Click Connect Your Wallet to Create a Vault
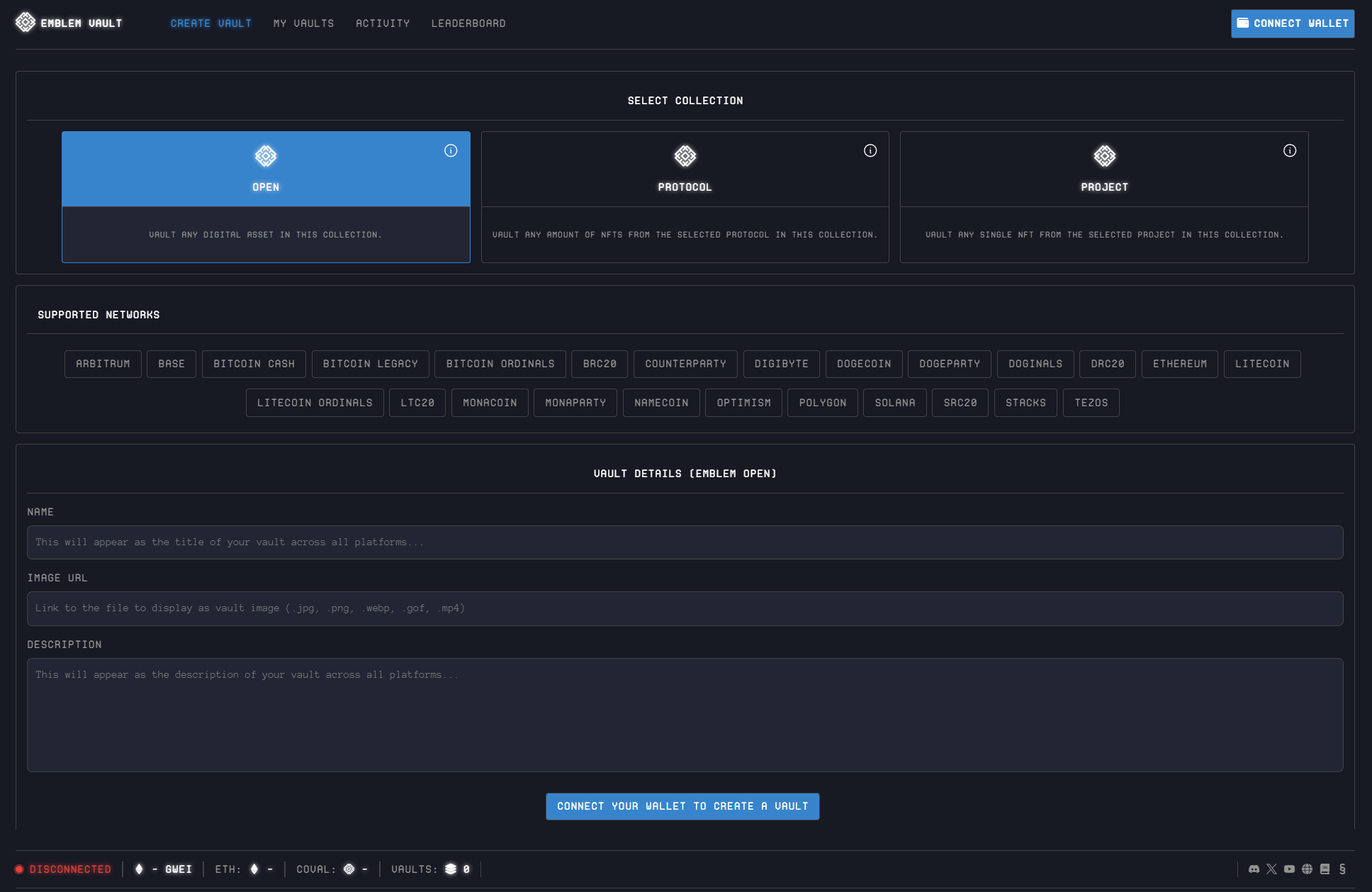 coord(682,806)
